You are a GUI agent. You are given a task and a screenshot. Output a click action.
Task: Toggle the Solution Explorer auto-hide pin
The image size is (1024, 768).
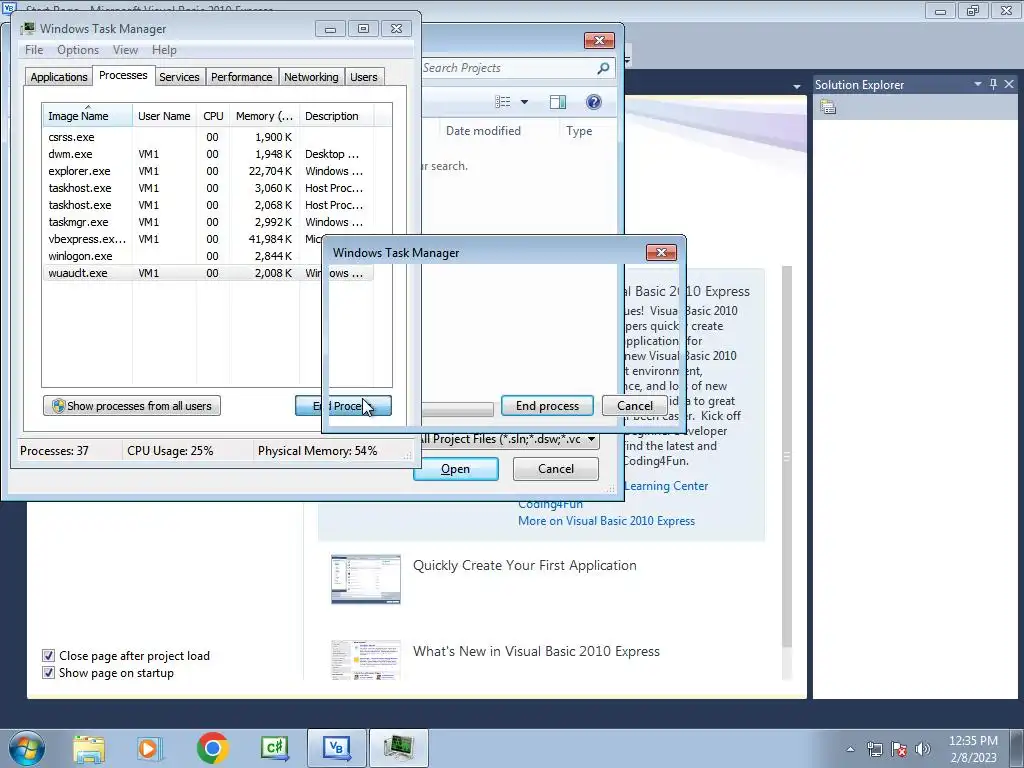993,84
